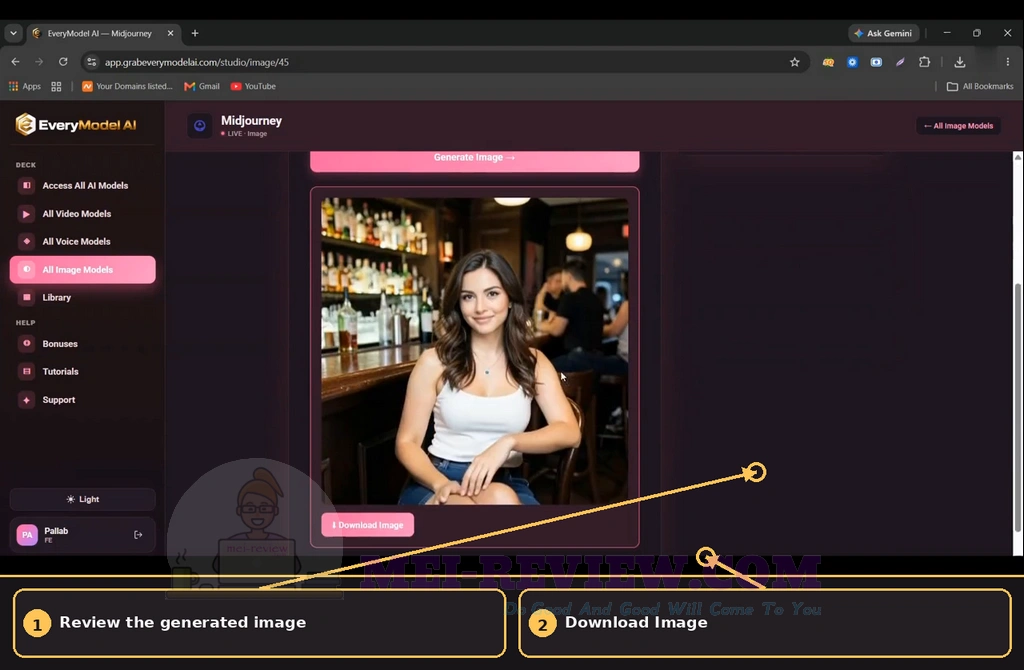
Task: Open Access All AI Models
Action: (x=82, y=185)
